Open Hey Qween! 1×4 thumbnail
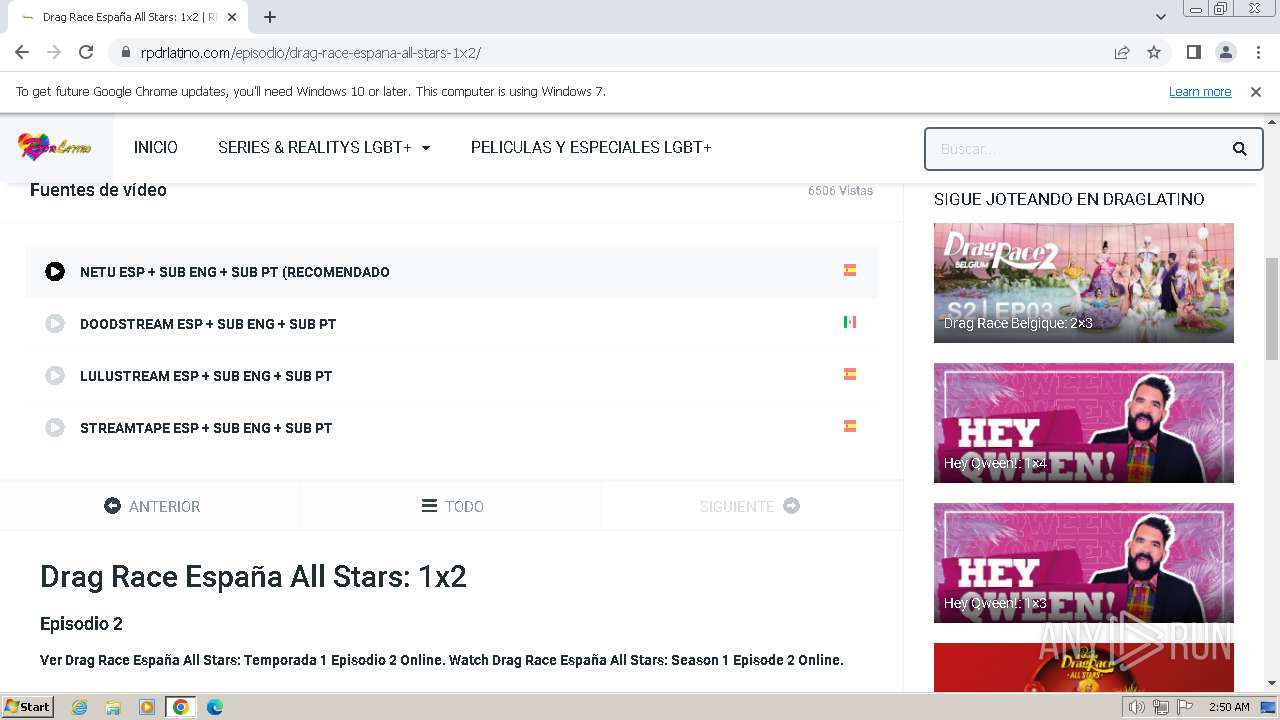This screenshot has width=1280, height=720. [x=1084, y=423]
